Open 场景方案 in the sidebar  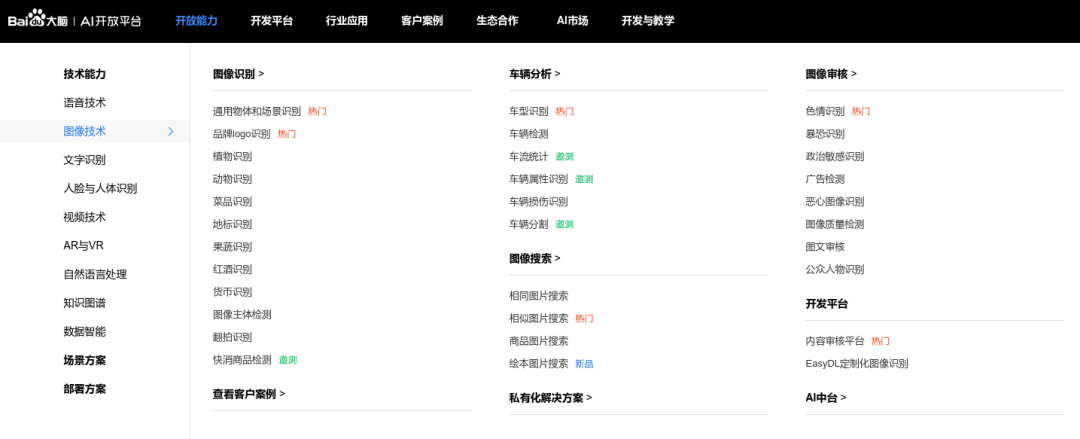[x=85, y=360]
